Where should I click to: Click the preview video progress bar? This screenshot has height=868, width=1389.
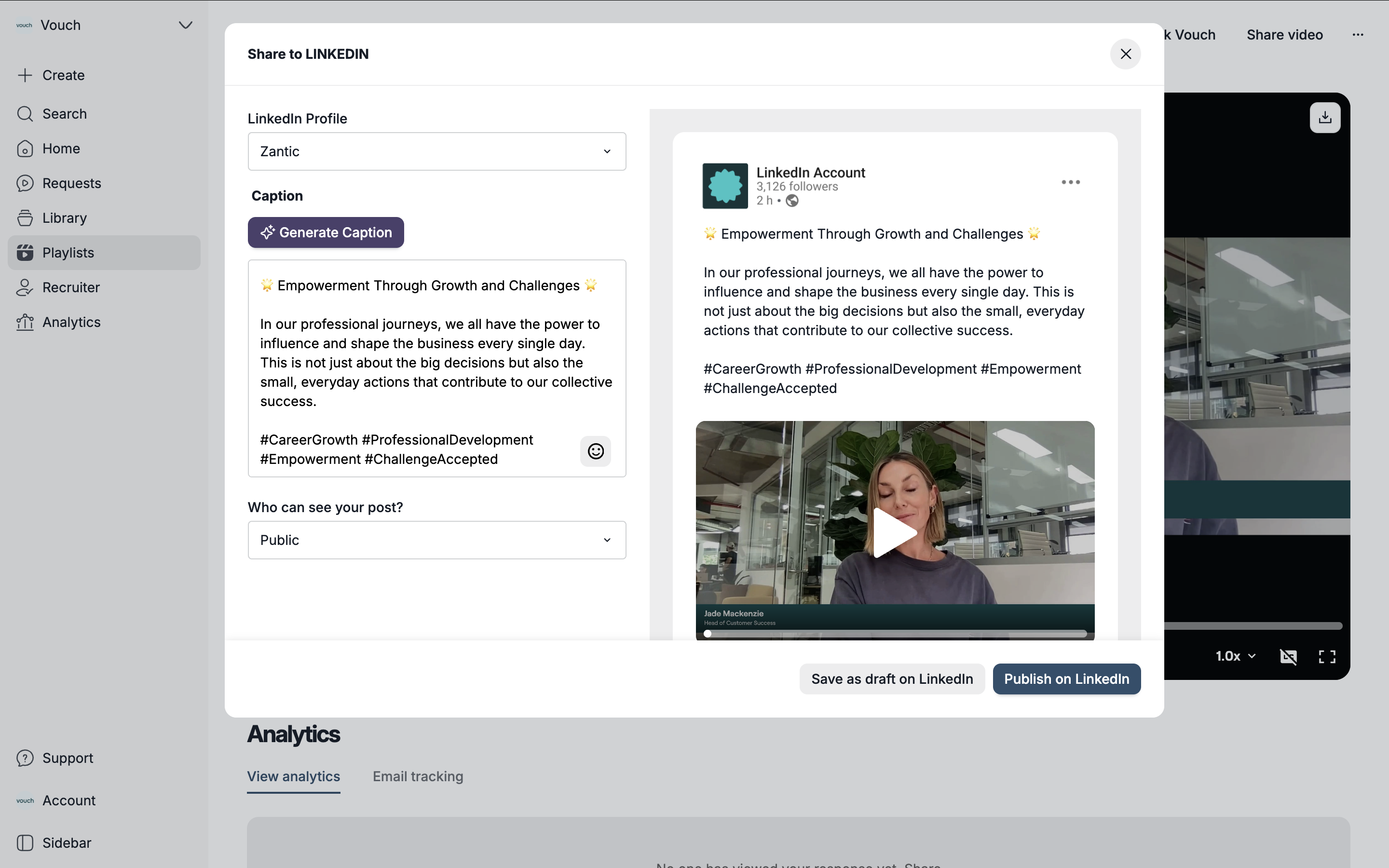[896, 634]
